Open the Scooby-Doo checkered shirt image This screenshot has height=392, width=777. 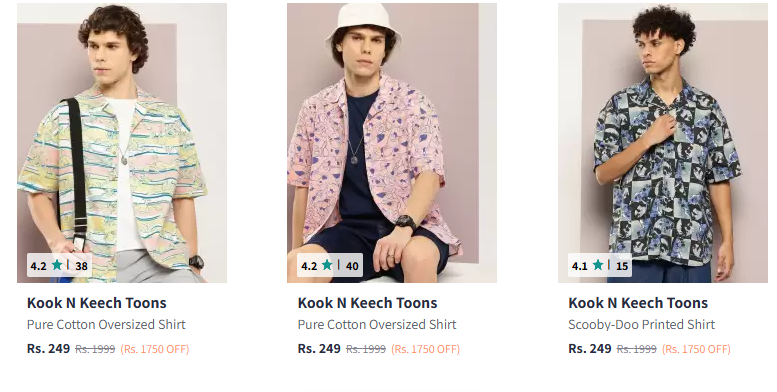click(x=663, y=143)
